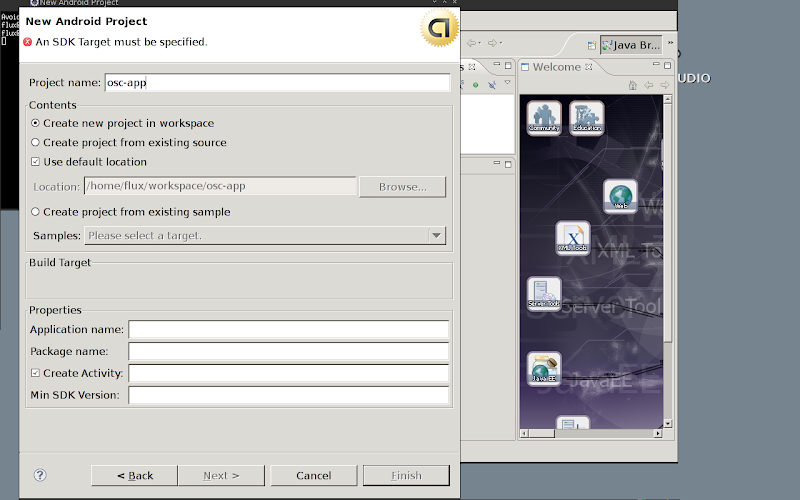800x500 pixels.
Task: Click the Web globe icon
Action: 620,196
